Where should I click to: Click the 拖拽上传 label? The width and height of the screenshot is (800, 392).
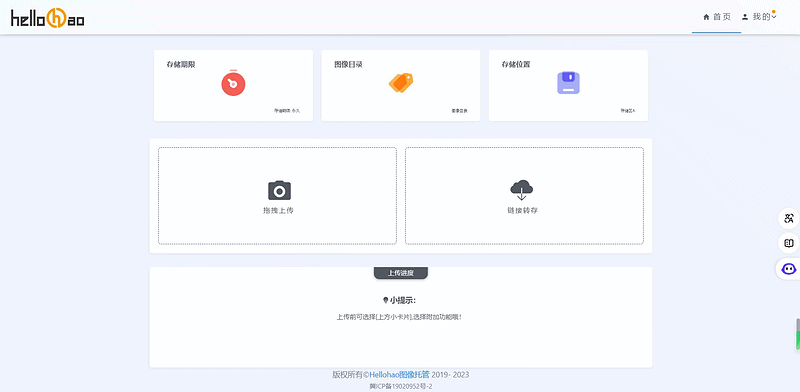pos(278,210)
